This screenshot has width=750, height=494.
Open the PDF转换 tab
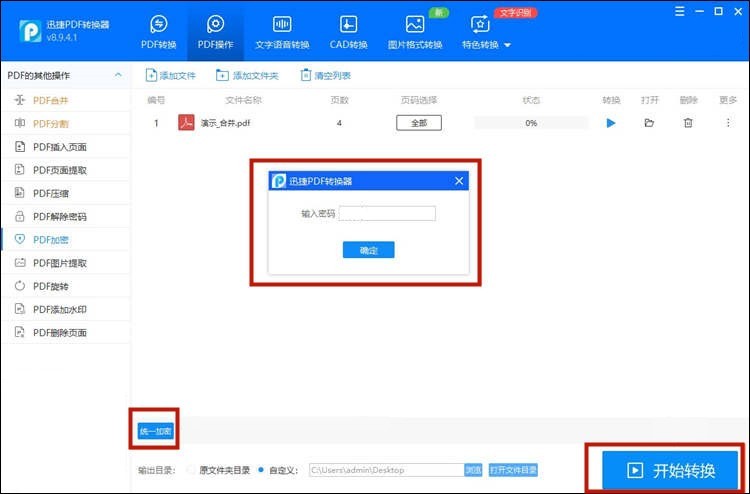pos(158,32)
